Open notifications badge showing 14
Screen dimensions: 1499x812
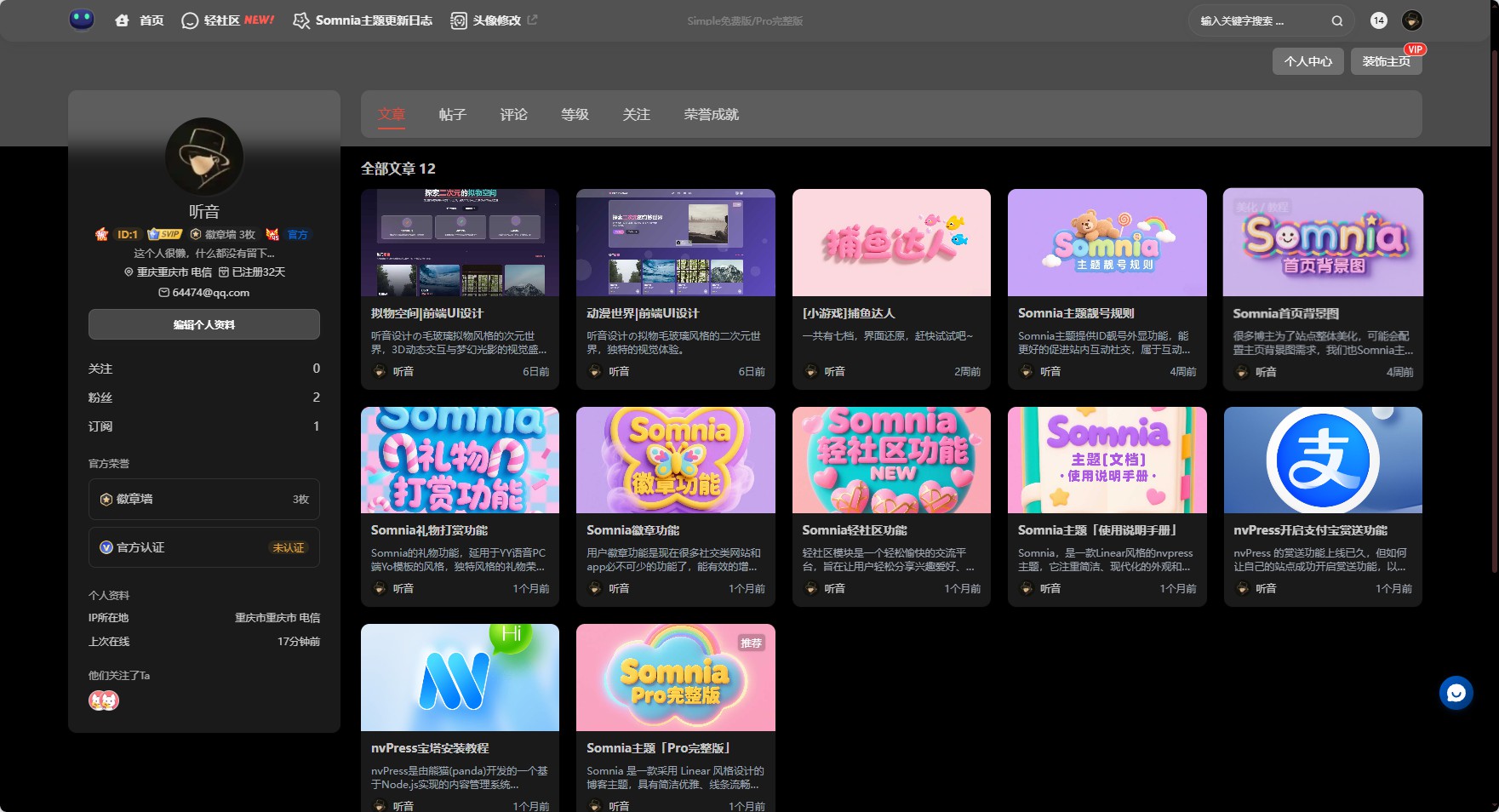pyautogui.click(x=1379, y=20)
